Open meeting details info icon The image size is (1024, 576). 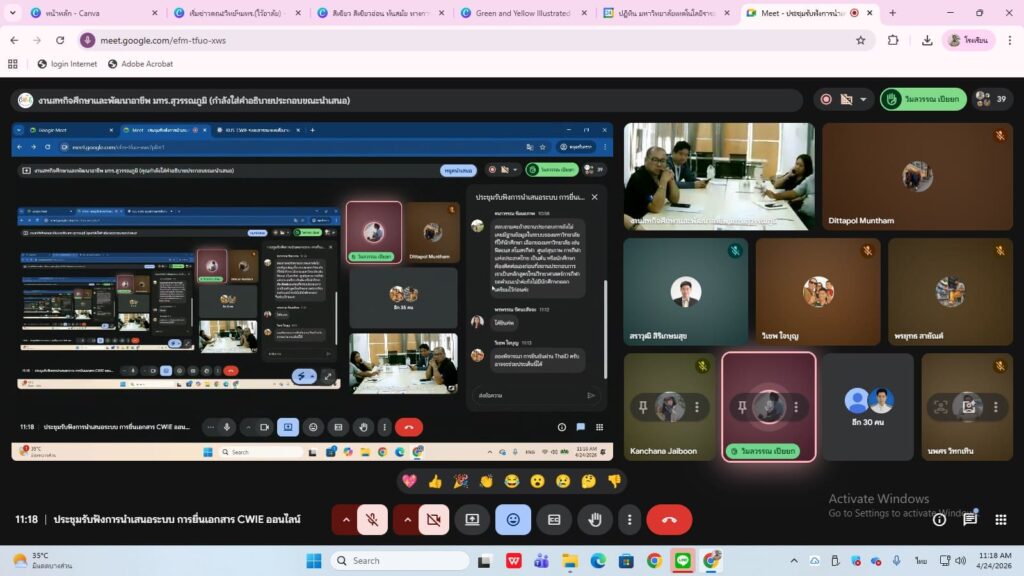[939, 519]
